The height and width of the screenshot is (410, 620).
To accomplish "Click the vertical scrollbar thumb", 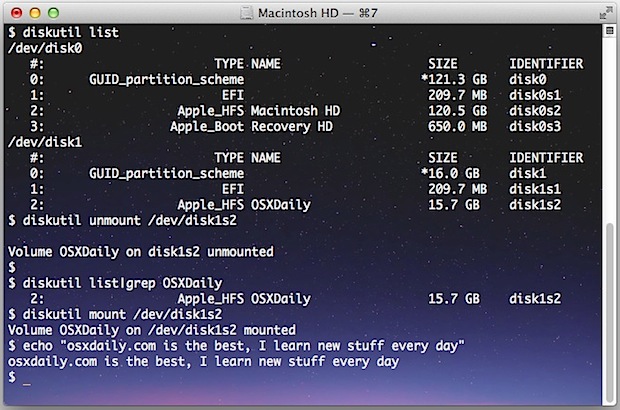I will coord(609,312).
